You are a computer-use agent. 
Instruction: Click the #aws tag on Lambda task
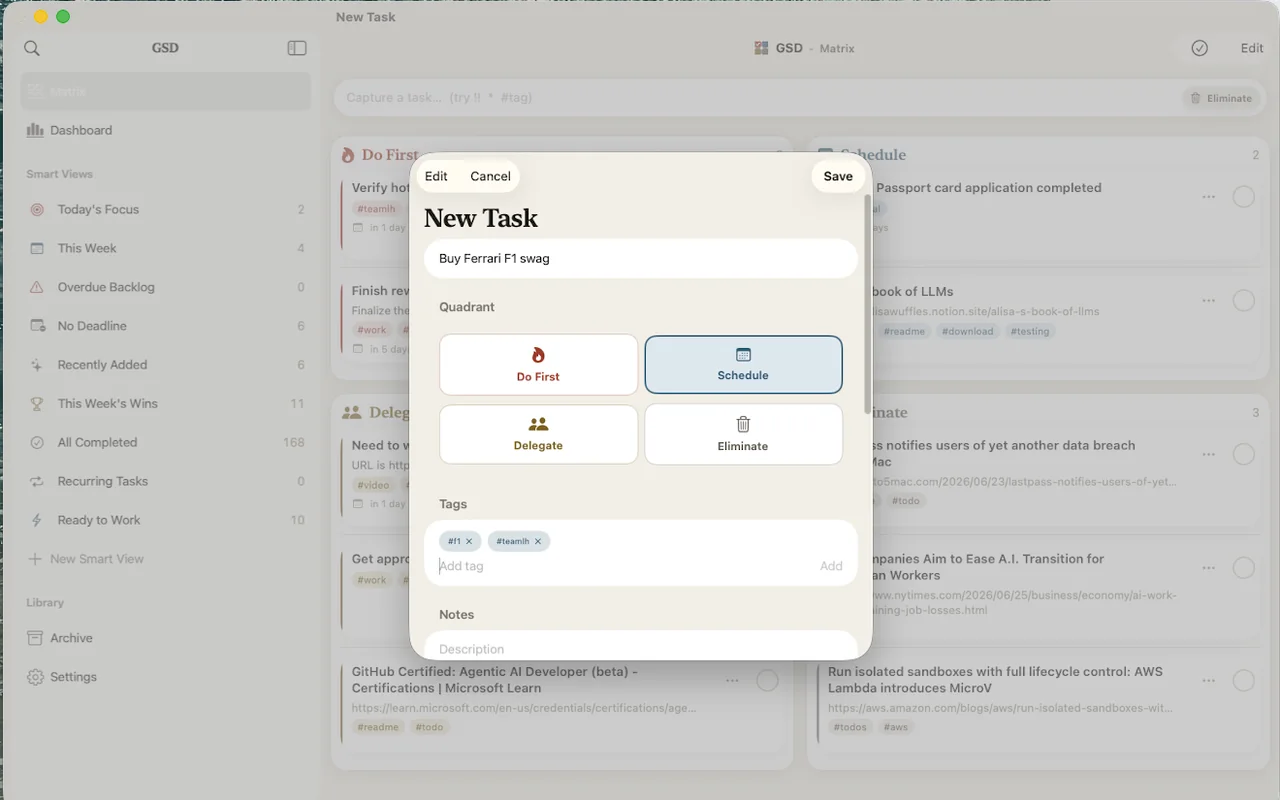[x=896, y=727]
